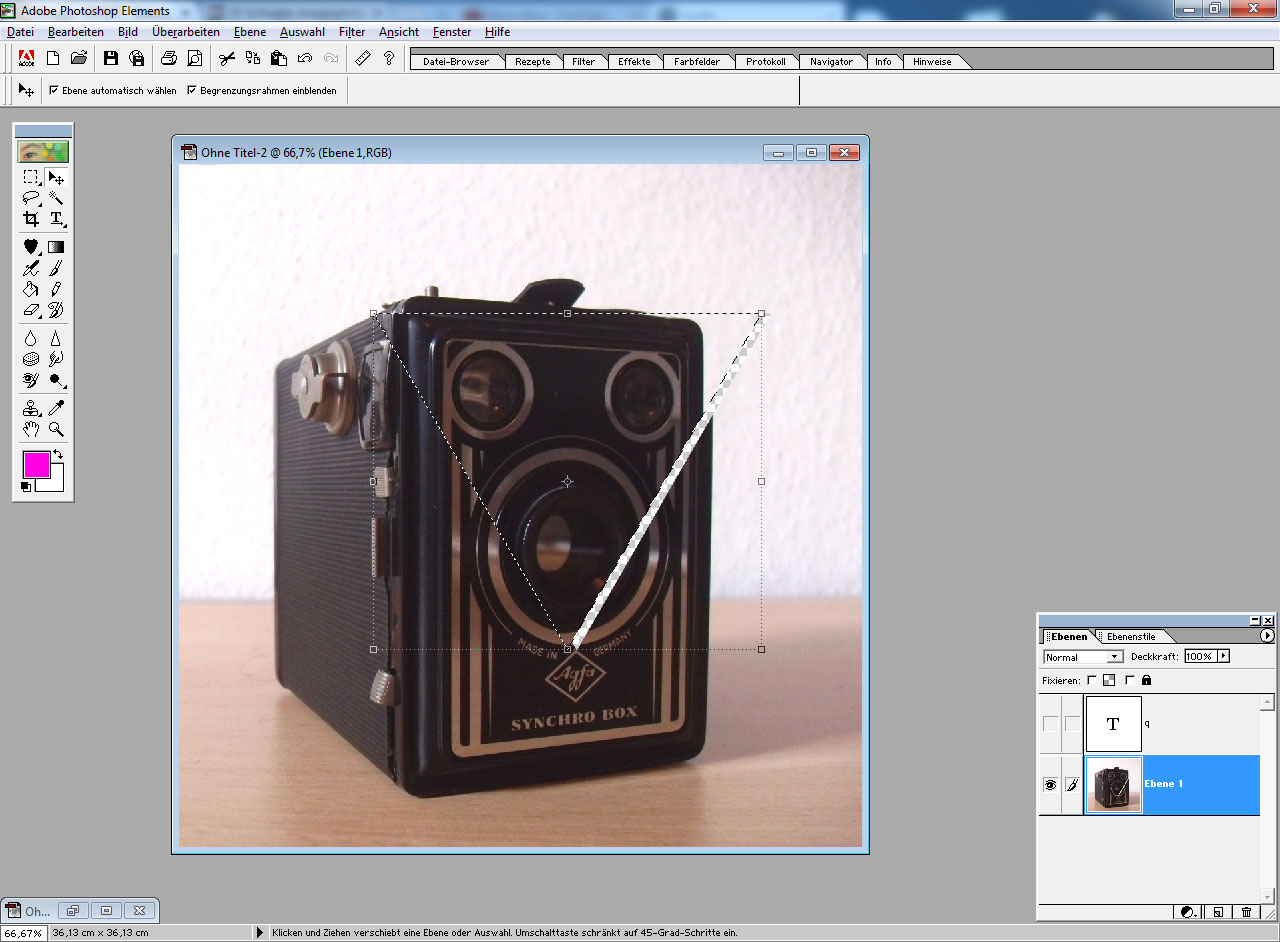The image size is (1280, 942).
Task: Click the trash icon in Ebenen panel
Action: pyautogui.click(x=1246, y=912)
